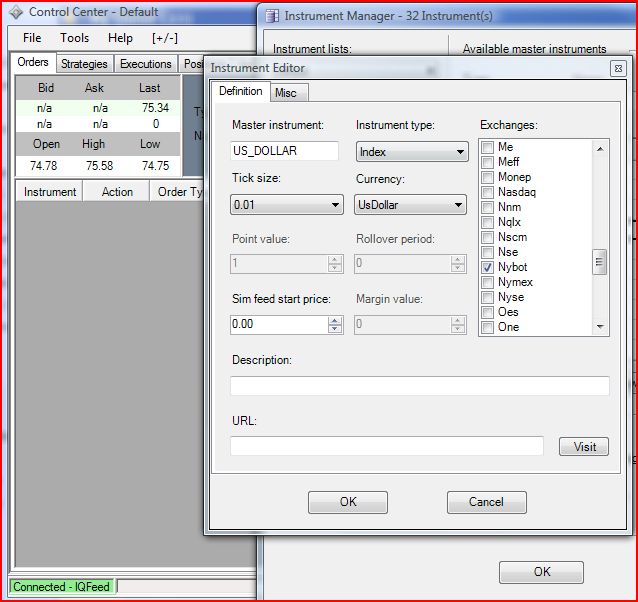Open the Currency dropdown showing UsDollar
This screenshot has height=602, width=638.
pyautogui.click(x=410, y=205)
